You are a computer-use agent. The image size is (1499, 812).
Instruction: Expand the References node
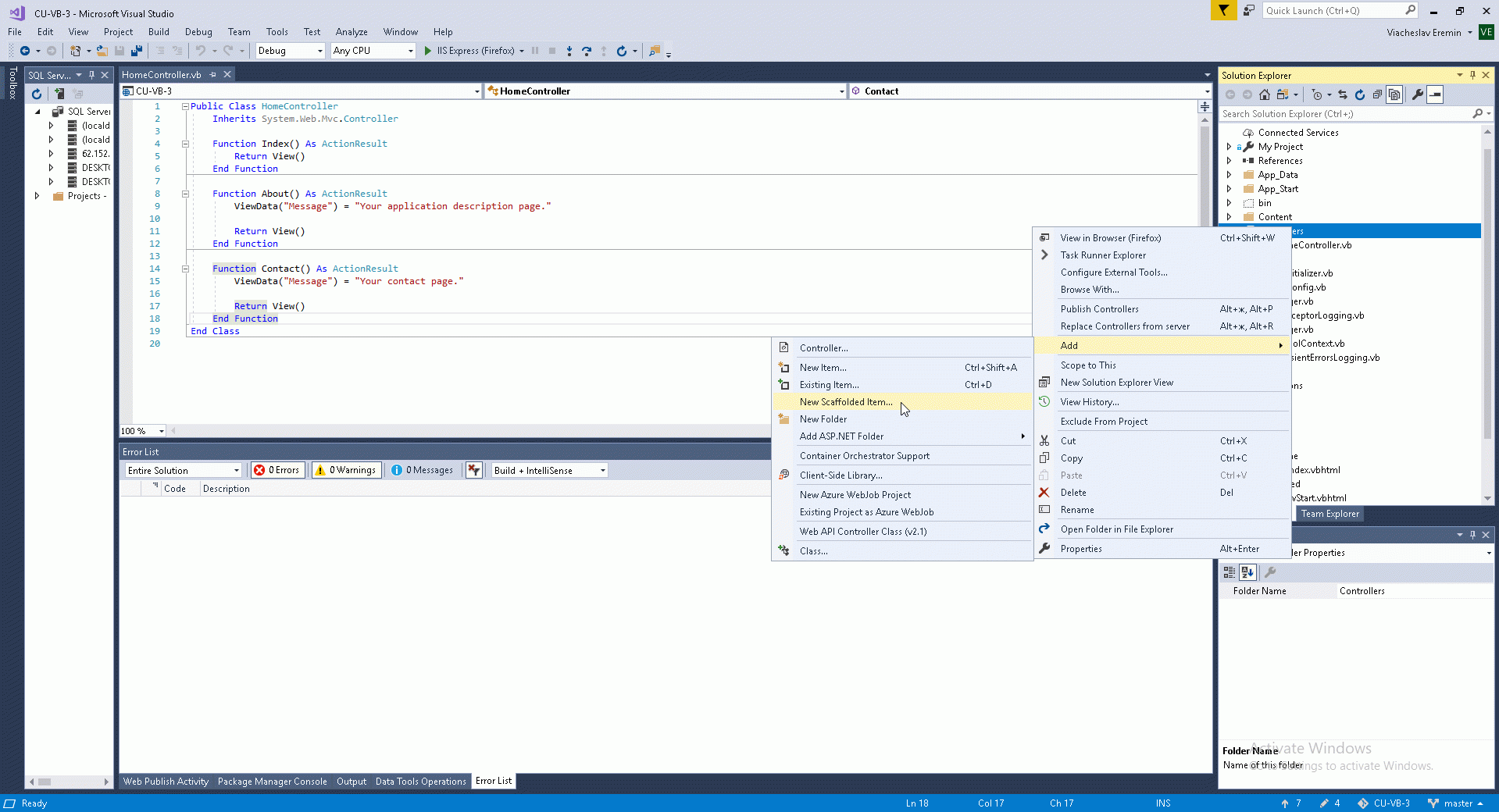[1229, 161]
